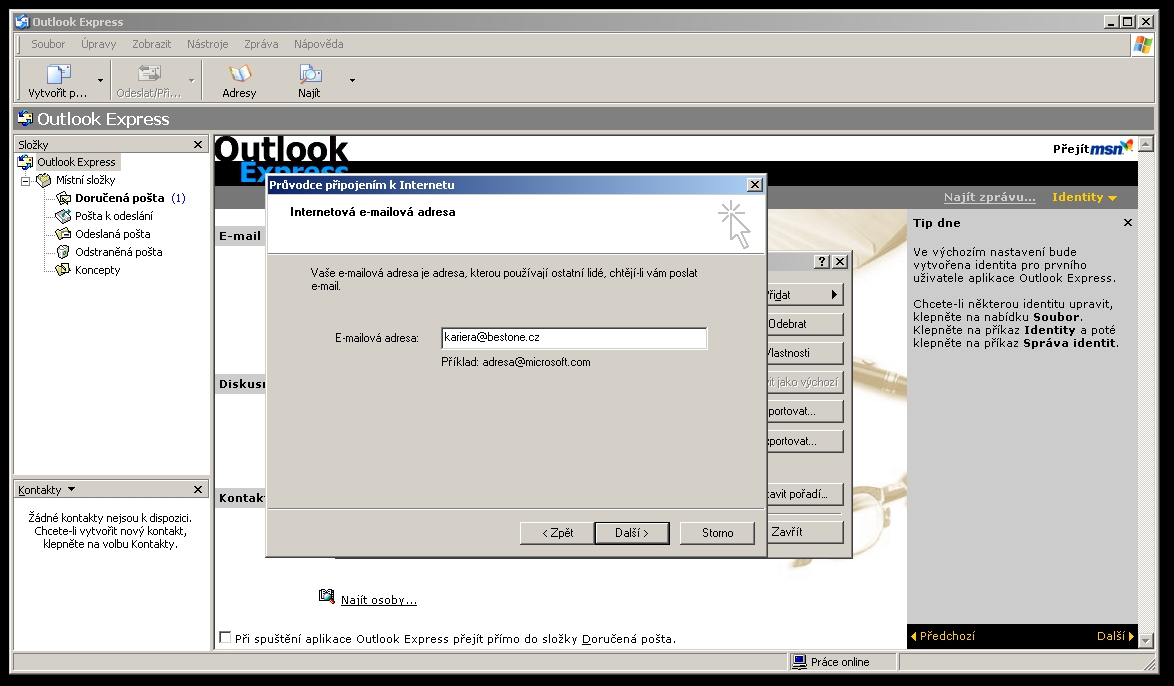
Task: Click scrollbar up arrow in main pane
Action: 1146,145
